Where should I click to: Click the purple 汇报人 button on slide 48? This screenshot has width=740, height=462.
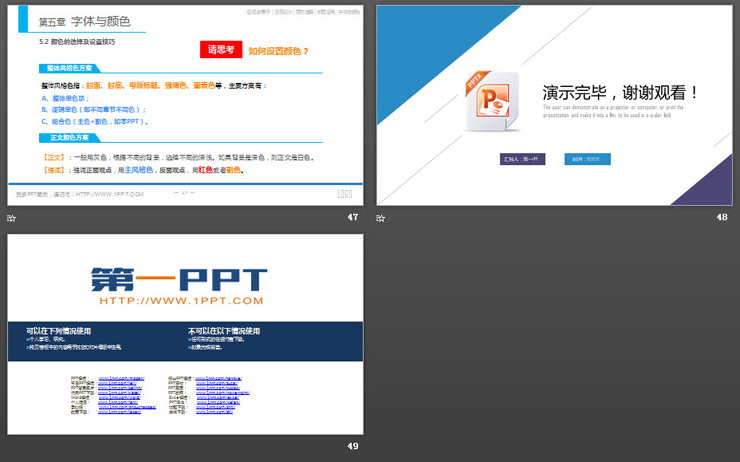522,159
